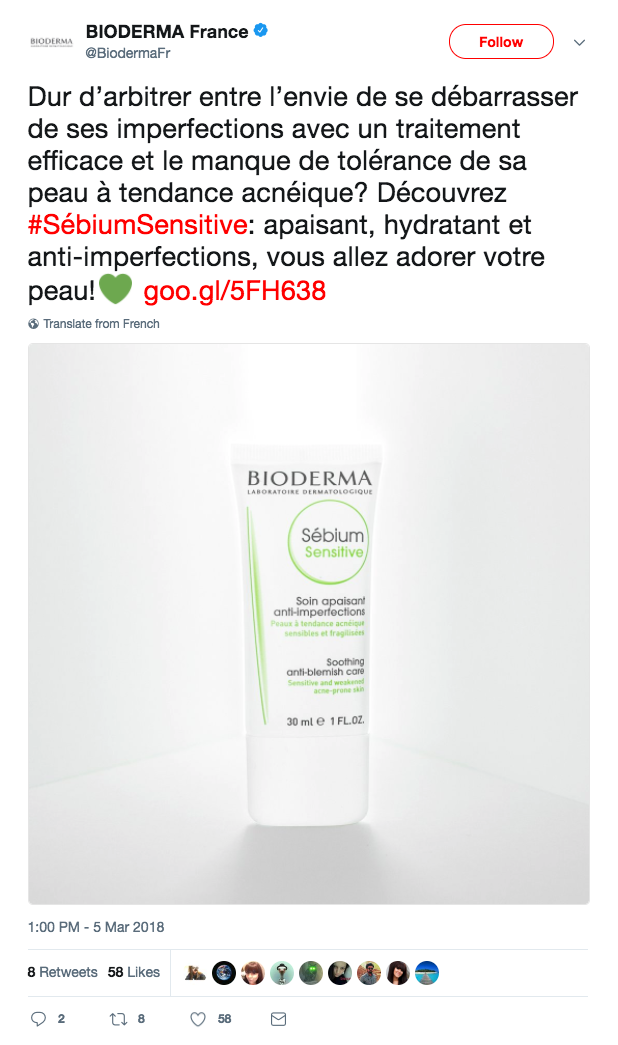The image size is (618, 1045).
Task: Click the globe icon beside Translate
Action: 33,324
